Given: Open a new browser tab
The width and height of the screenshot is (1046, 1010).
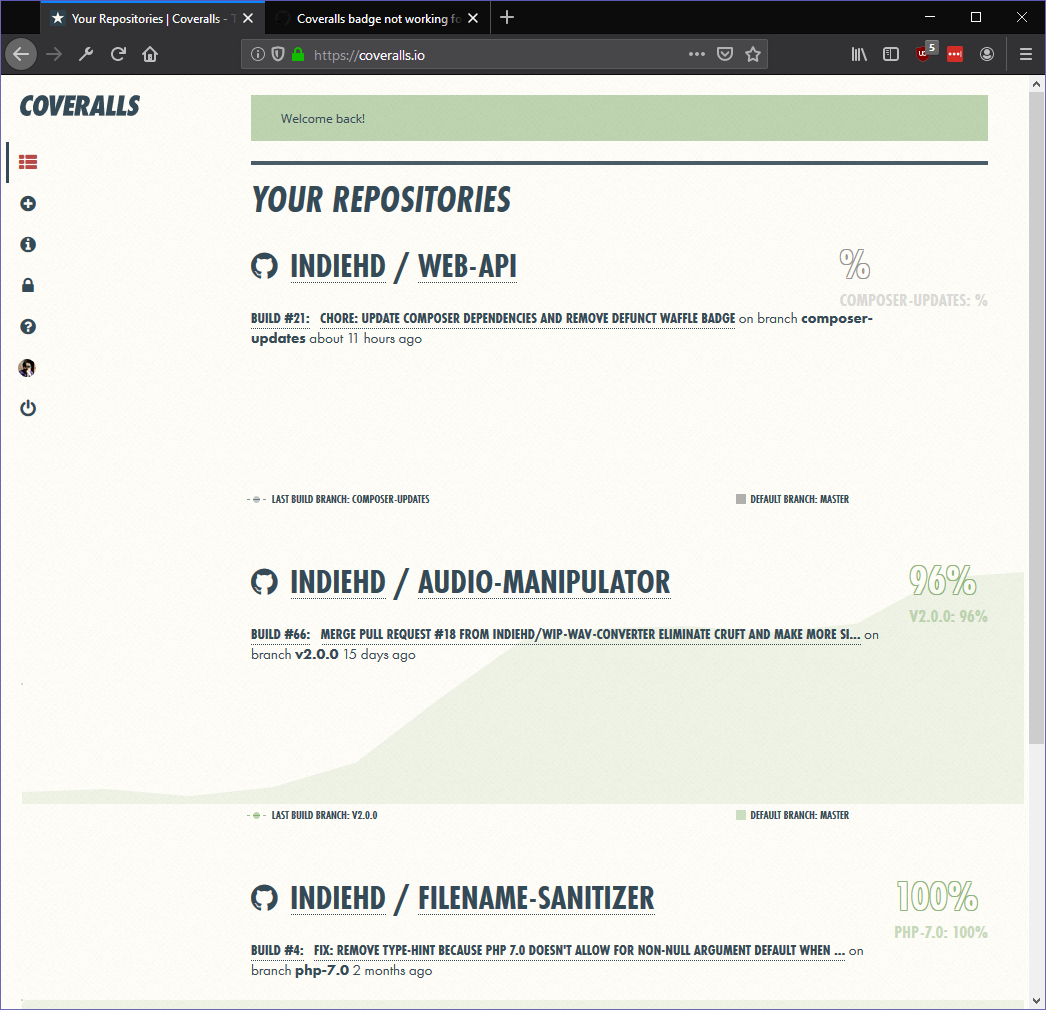Looking at the screenshot, I should 507,18.
